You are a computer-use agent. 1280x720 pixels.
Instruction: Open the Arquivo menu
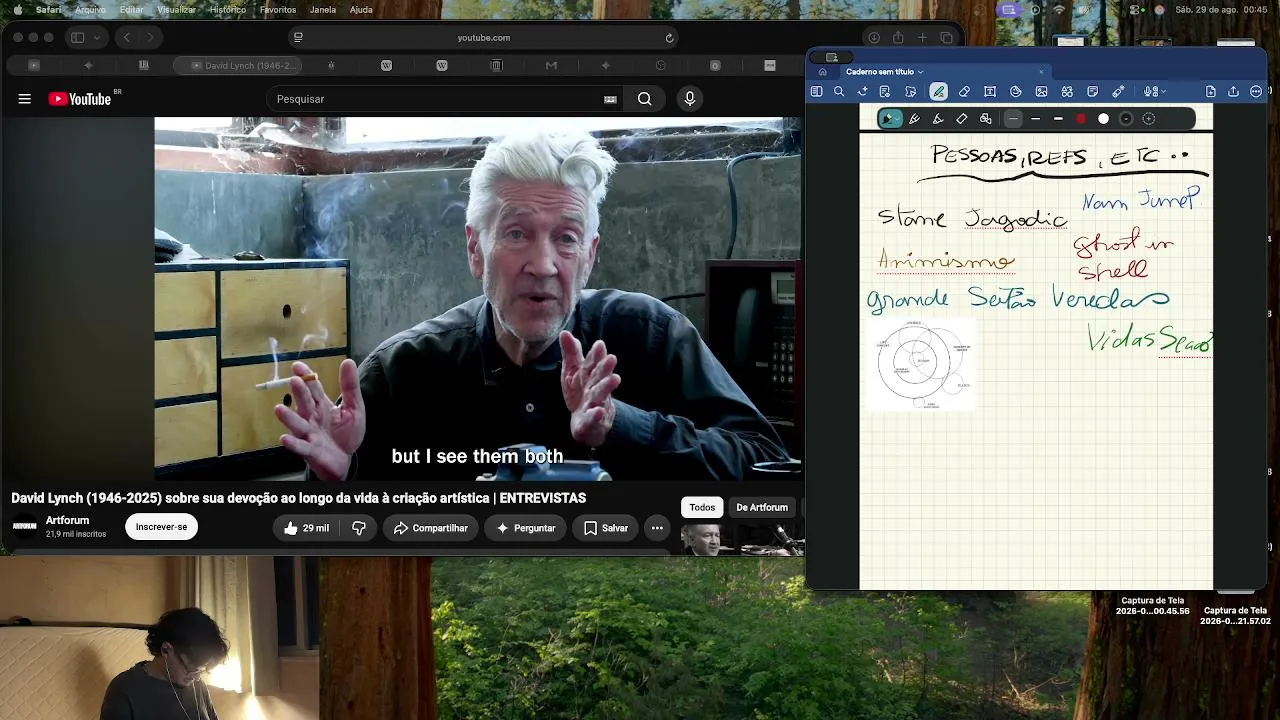(90, 10)
